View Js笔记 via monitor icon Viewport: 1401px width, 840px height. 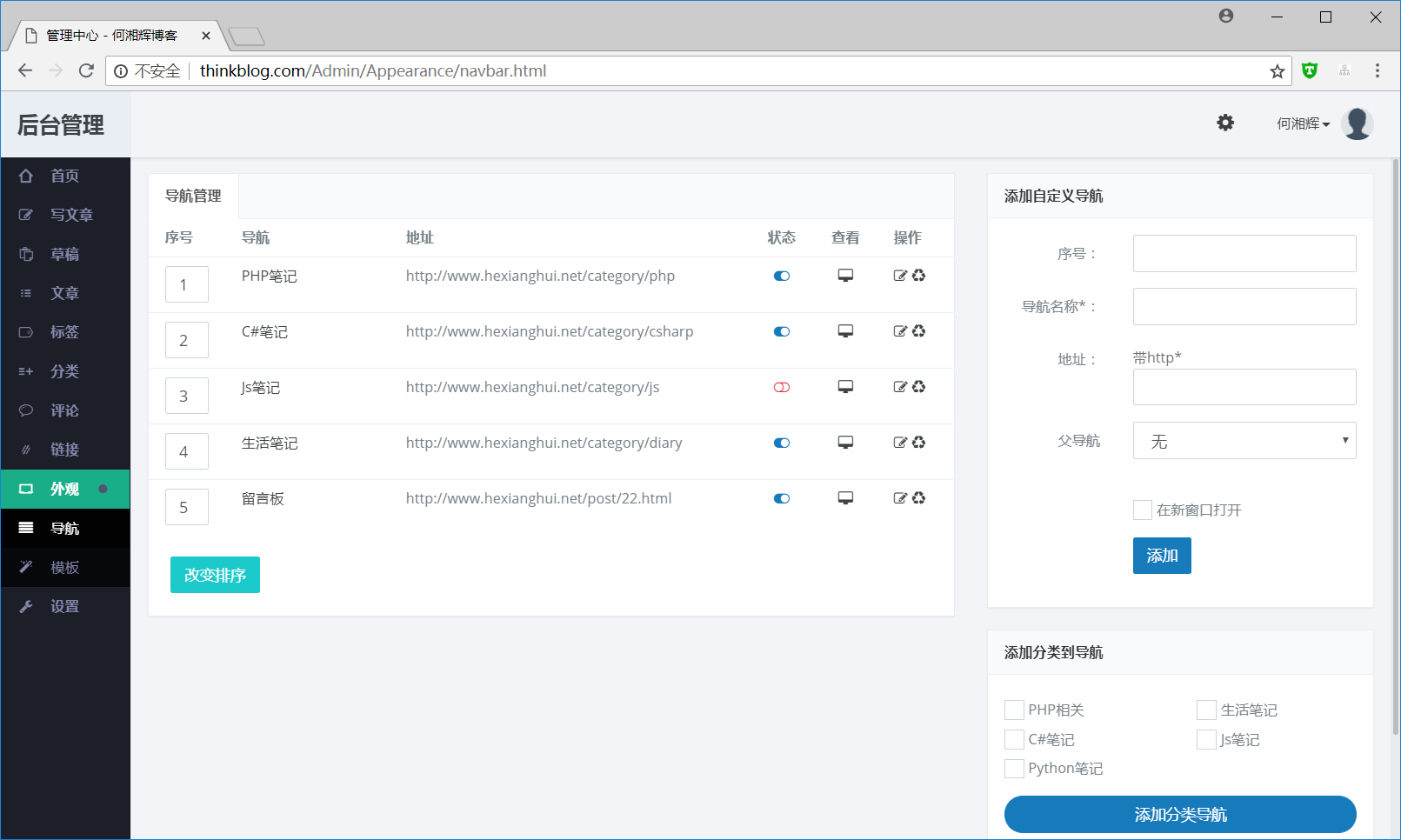(845, 387)
